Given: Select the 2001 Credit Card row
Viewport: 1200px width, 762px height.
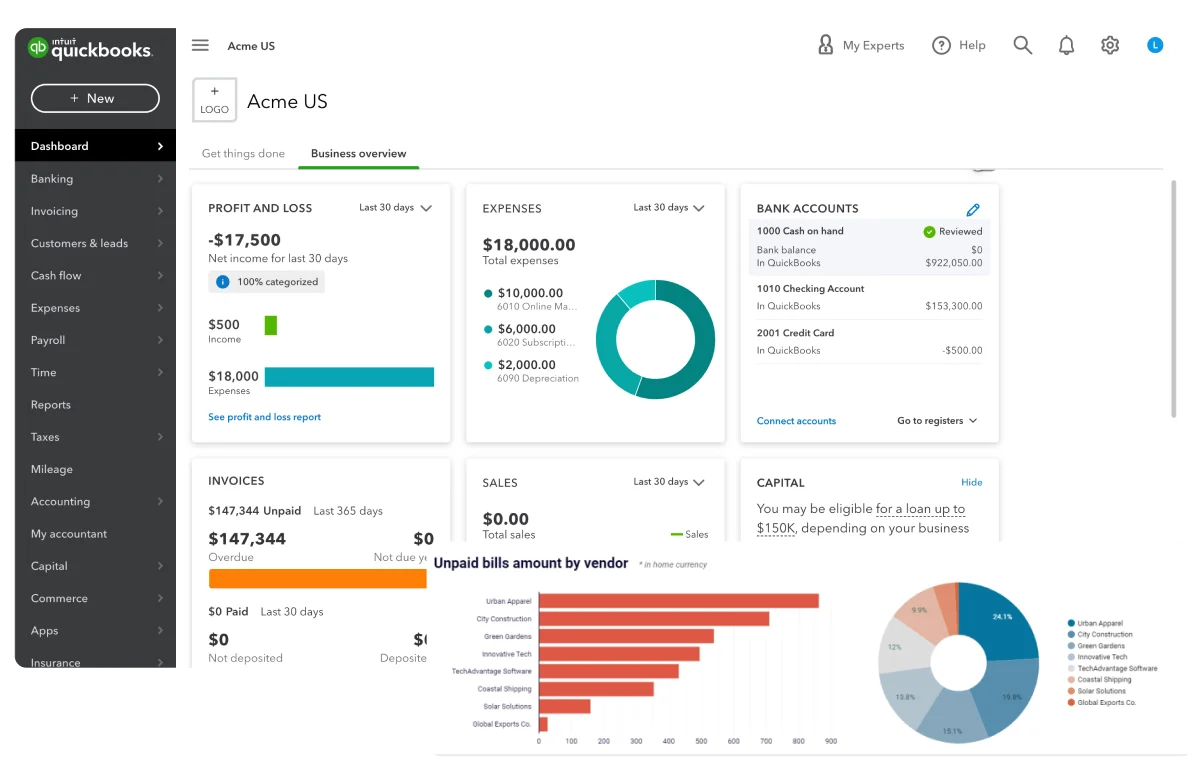Looking at the screenshot, I should [x=869, y=341].
